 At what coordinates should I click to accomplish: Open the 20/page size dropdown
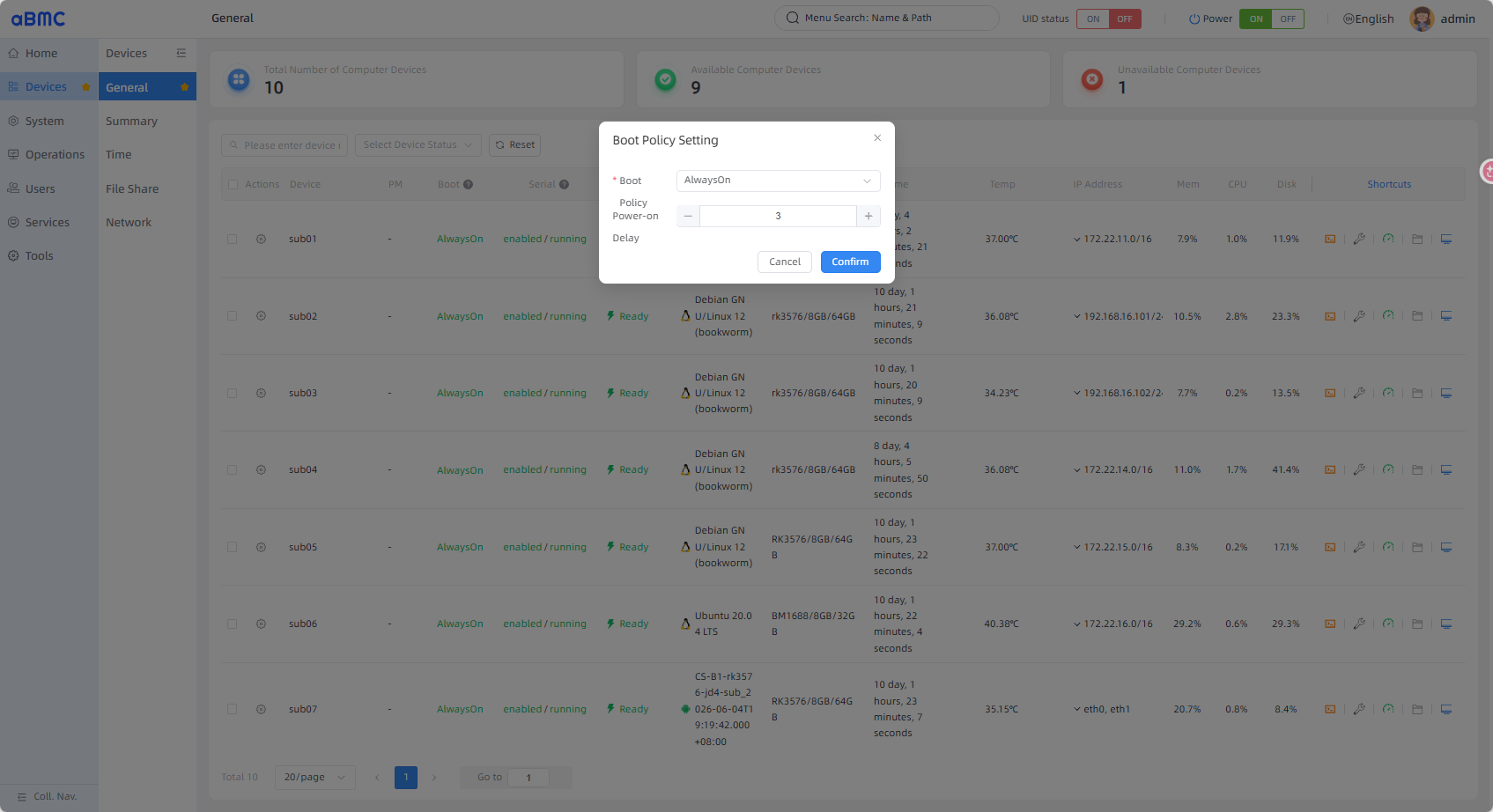pyautogui.click(x=315, y=777)
